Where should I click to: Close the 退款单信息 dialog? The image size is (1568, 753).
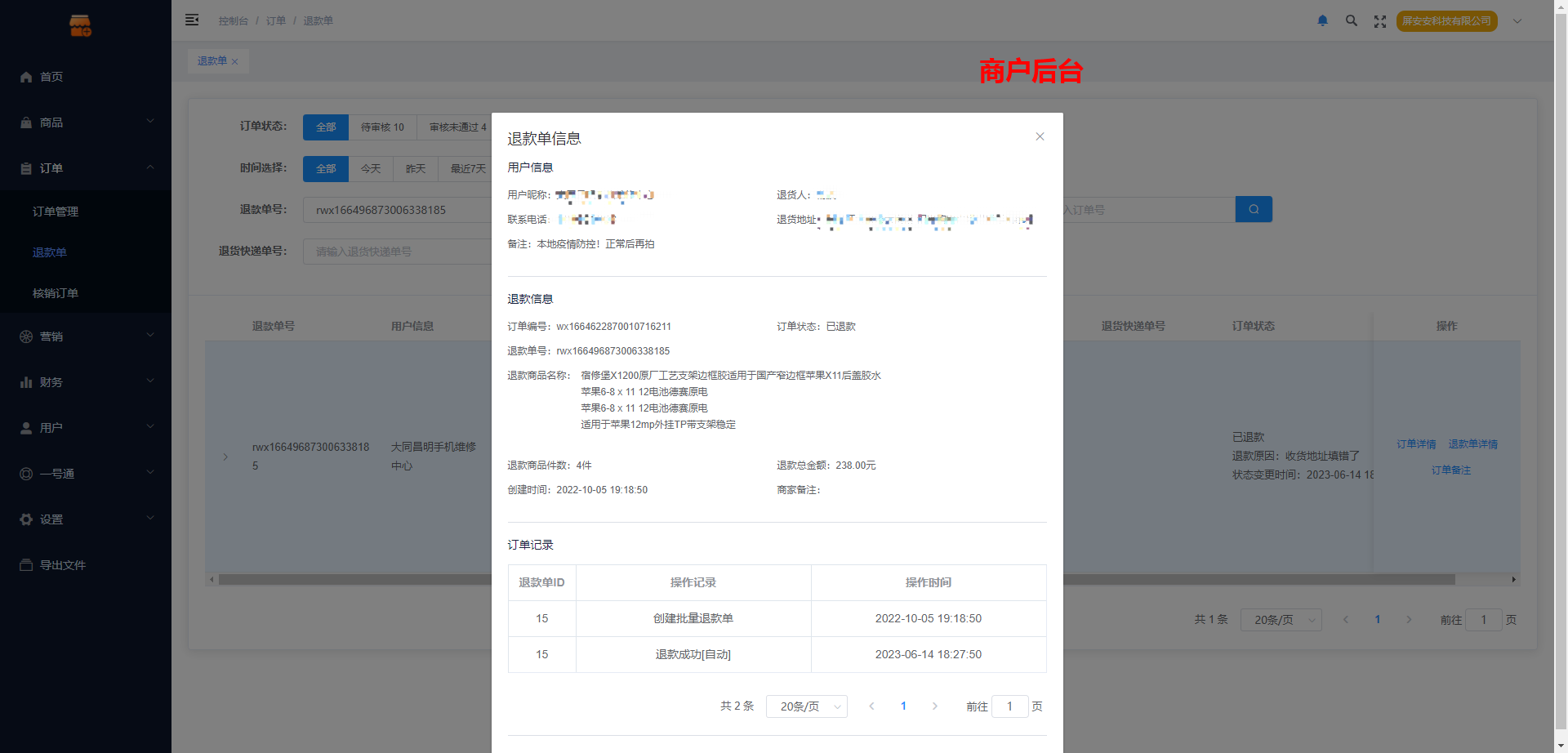(1040, 136)
